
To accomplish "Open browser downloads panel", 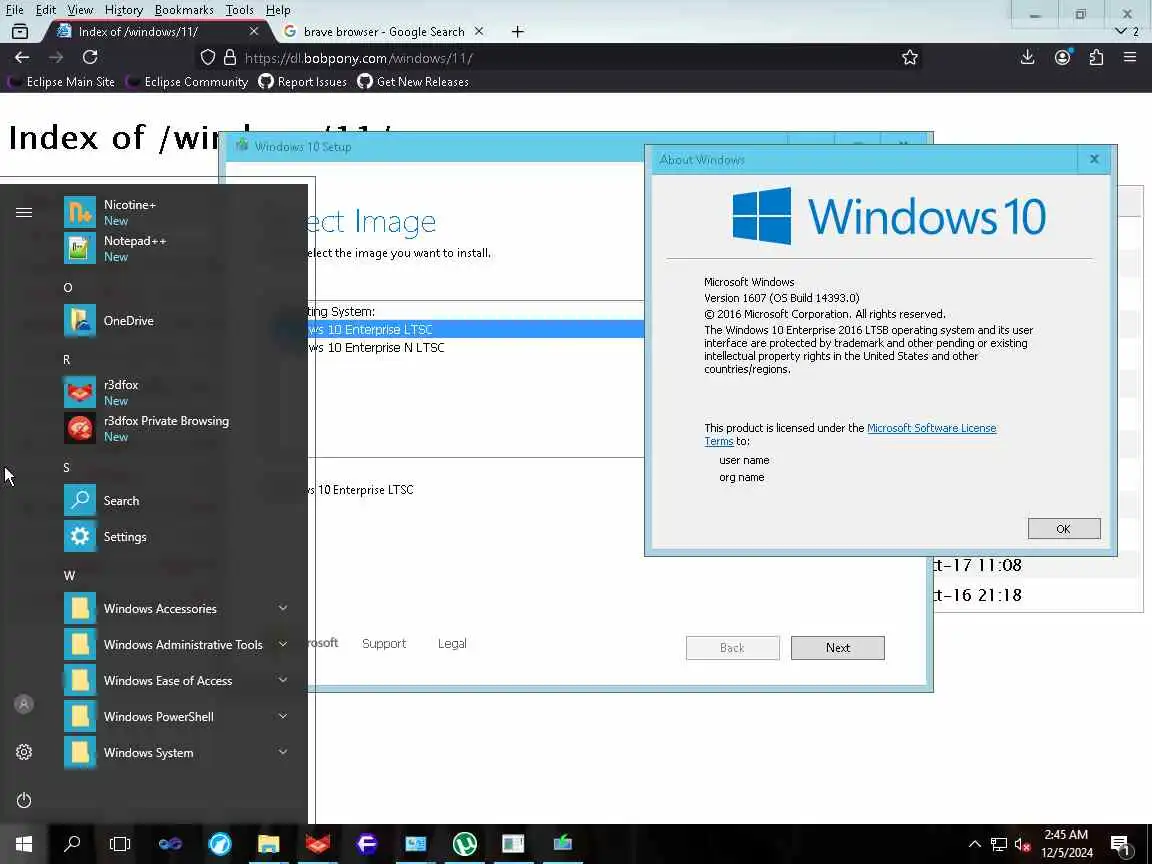I will pos(1028,57).
